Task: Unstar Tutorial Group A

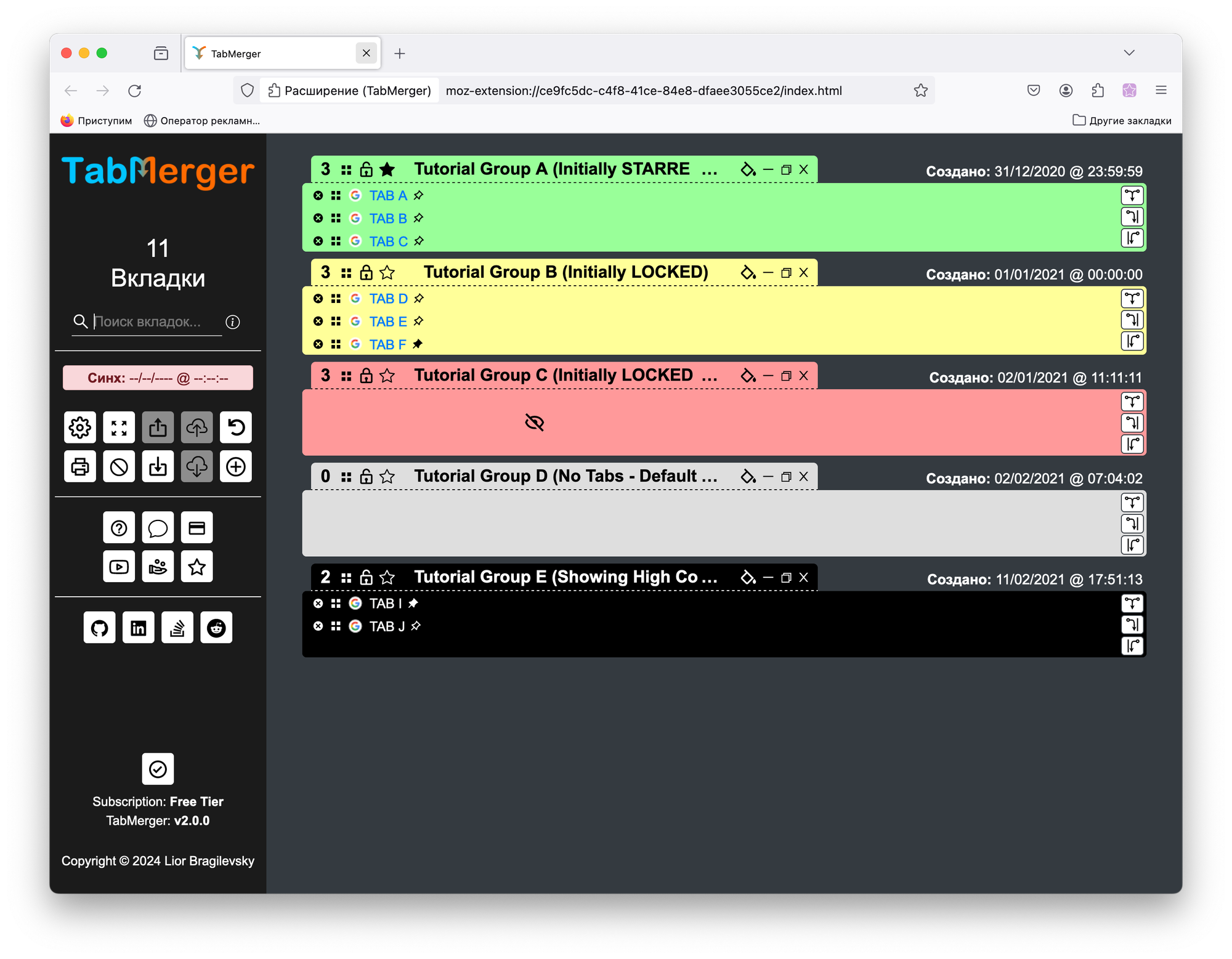Action: (x=387, y=169)
